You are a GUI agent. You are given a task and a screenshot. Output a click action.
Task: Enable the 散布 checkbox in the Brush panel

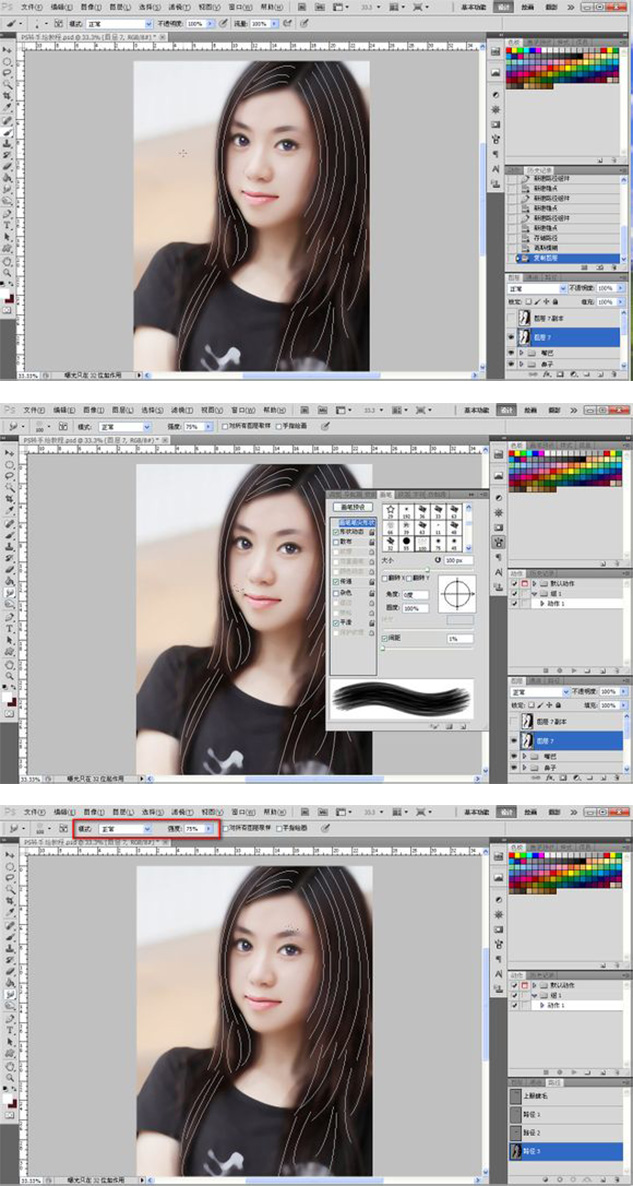pos(336,543)
